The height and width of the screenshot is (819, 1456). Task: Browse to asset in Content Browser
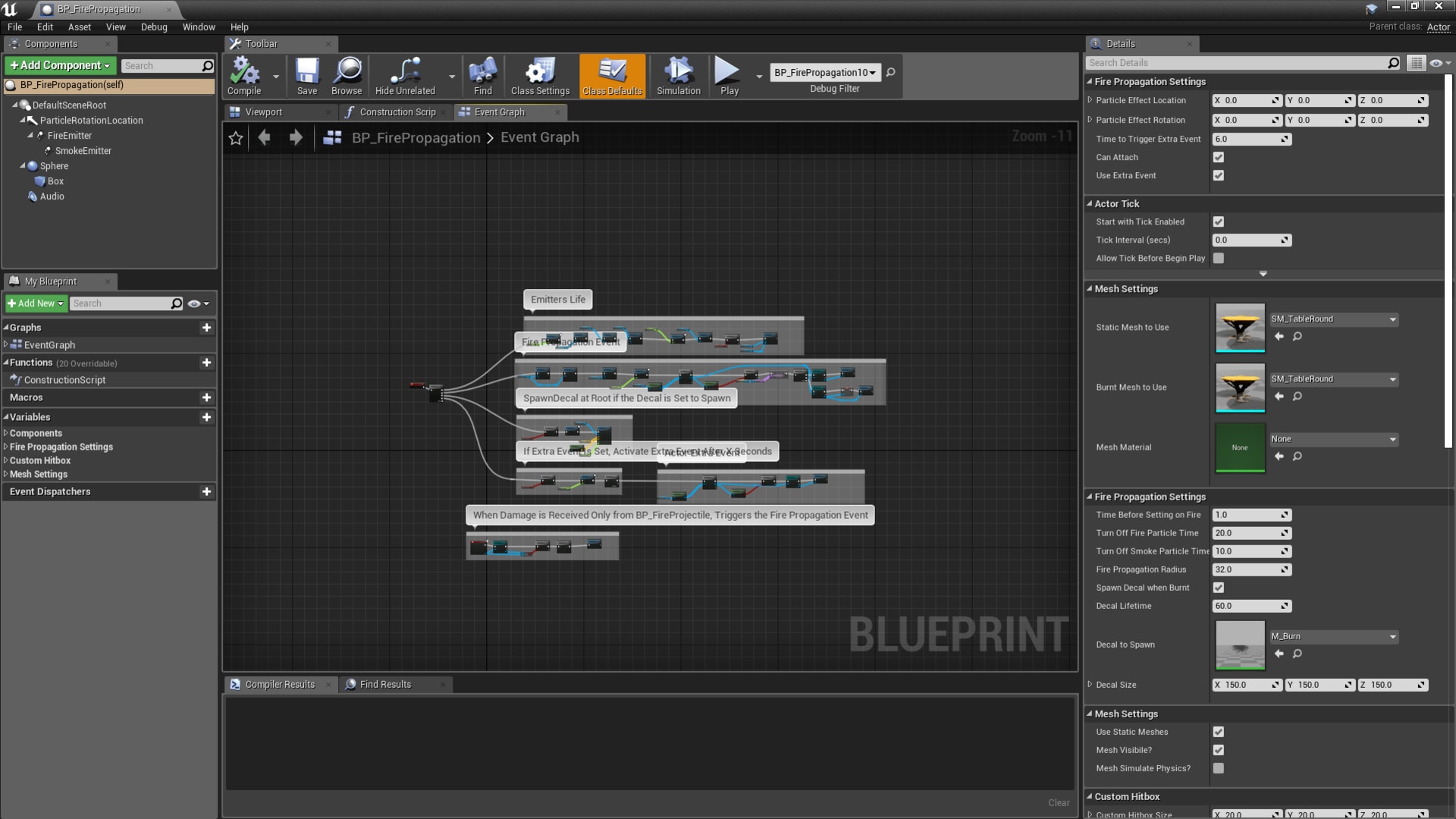(347, 75)
